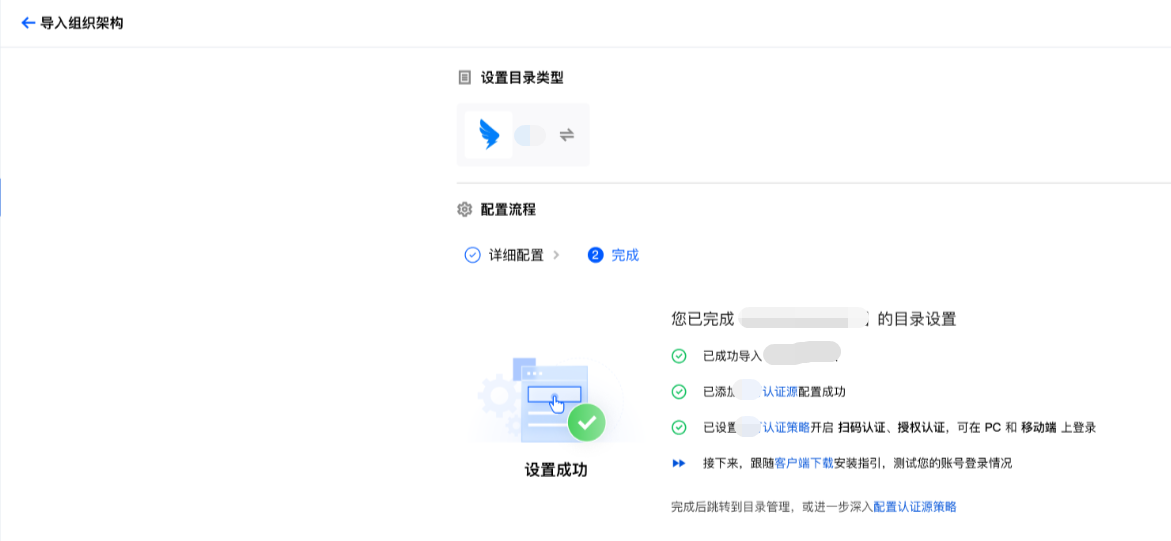Viewport: 1171px width, 541px height.
Task: Click the swap arrows icon beside the logo
Action: (x=567, y=135)
